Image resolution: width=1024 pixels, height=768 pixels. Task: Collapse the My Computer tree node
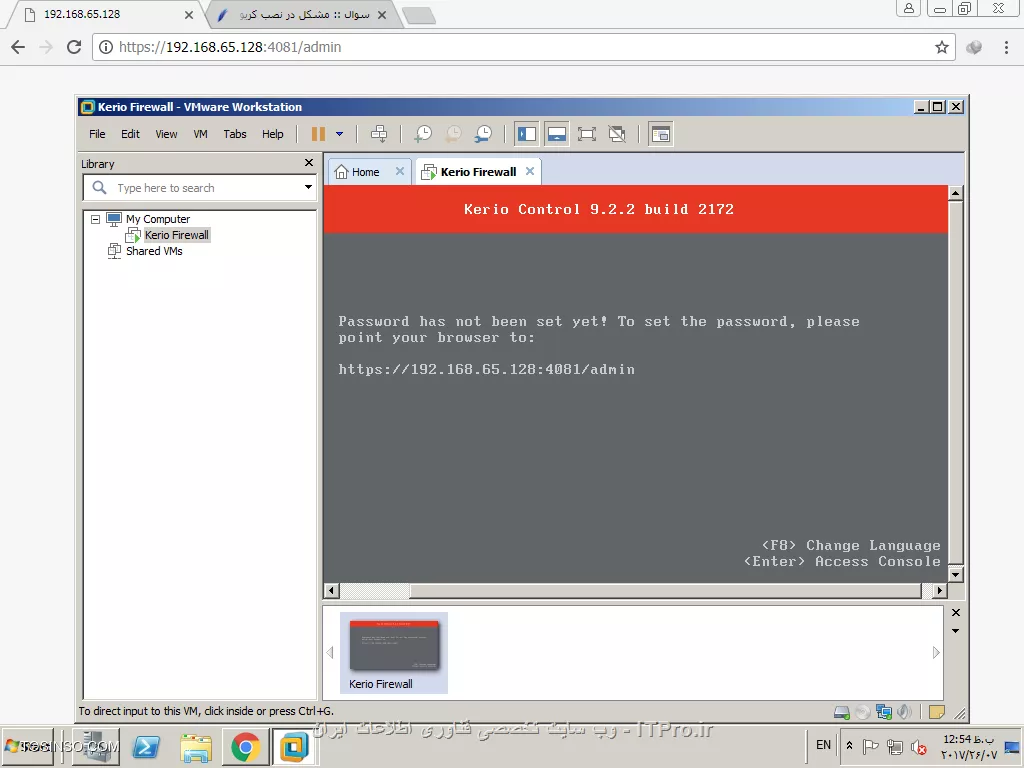pyautogui.click(x=95, y=219)
